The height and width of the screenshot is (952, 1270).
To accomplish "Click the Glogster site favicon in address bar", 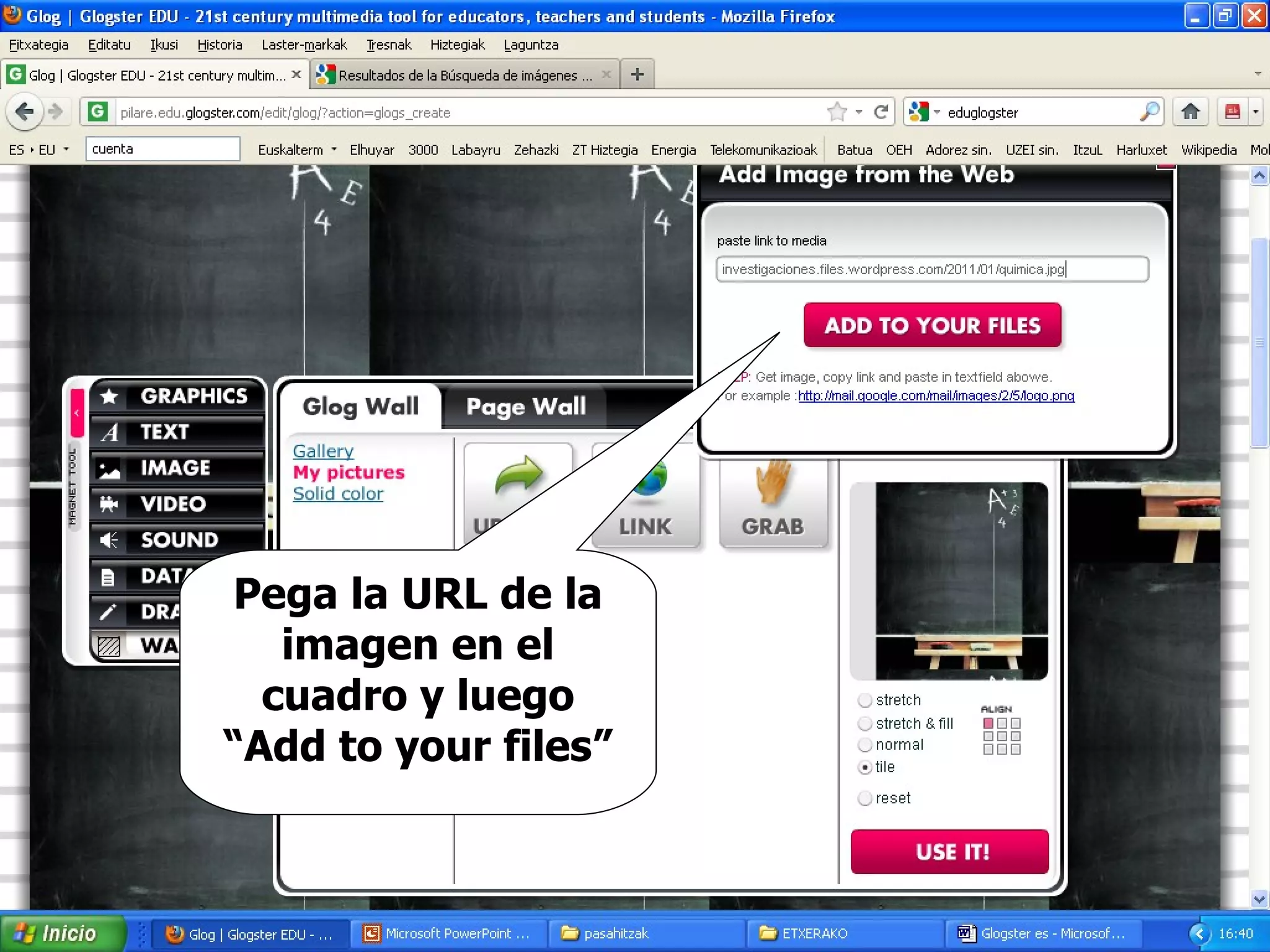I will click(97, 112).
